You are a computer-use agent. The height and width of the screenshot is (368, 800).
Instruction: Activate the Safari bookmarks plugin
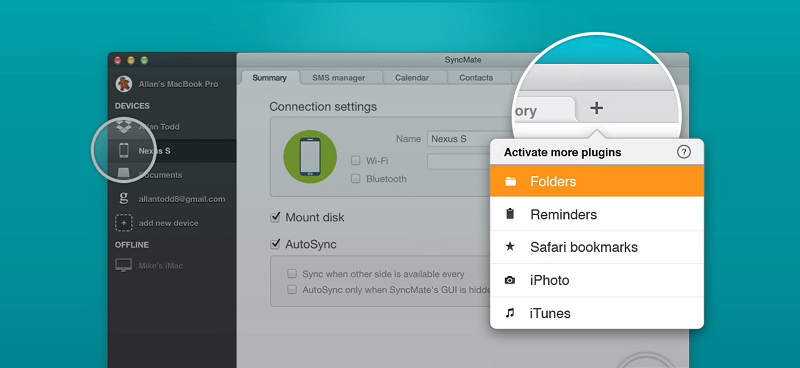click(x=597, y=247)
